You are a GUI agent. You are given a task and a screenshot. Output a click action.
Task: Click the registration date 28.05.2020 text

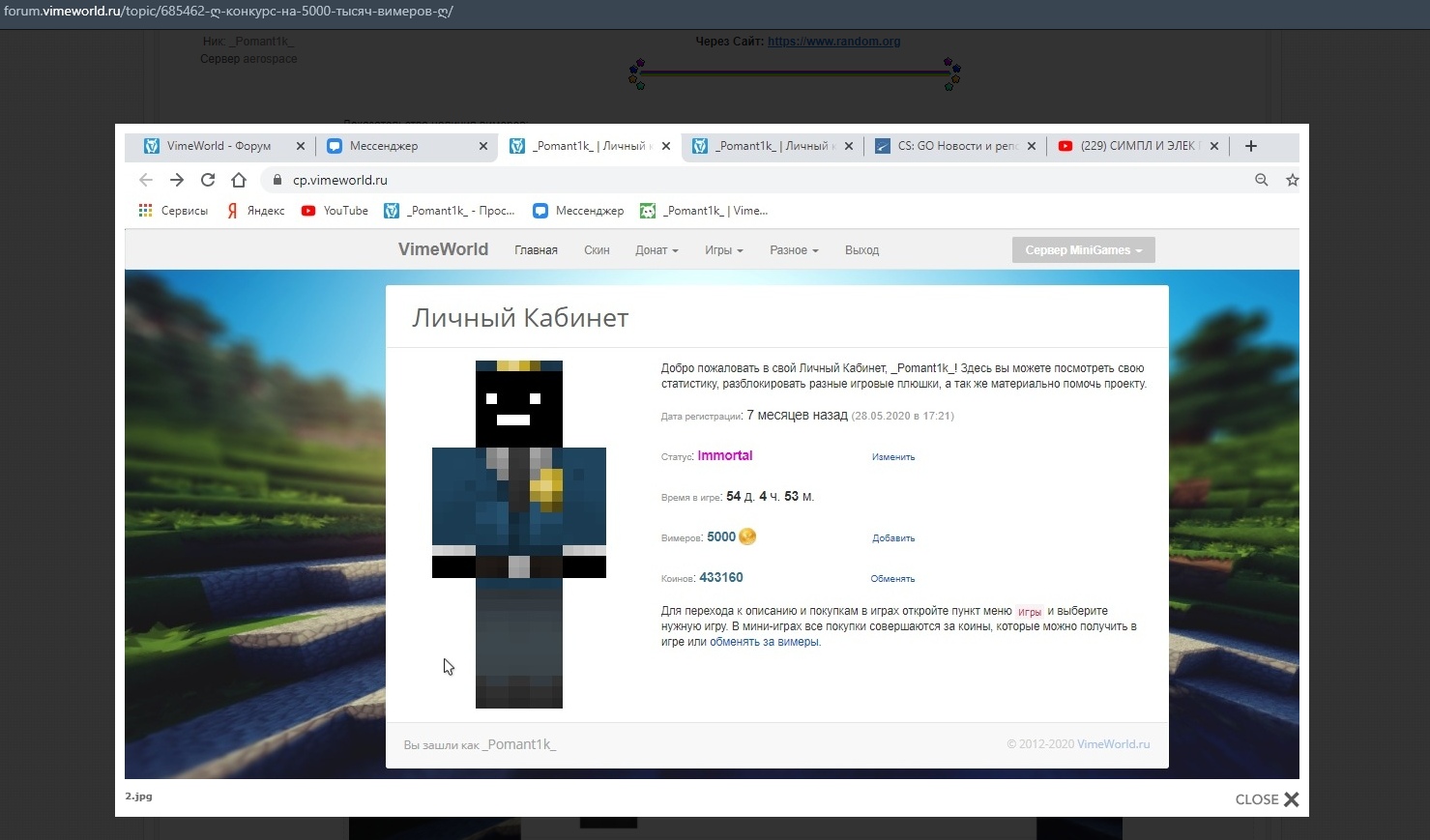[x=903, y=416]
